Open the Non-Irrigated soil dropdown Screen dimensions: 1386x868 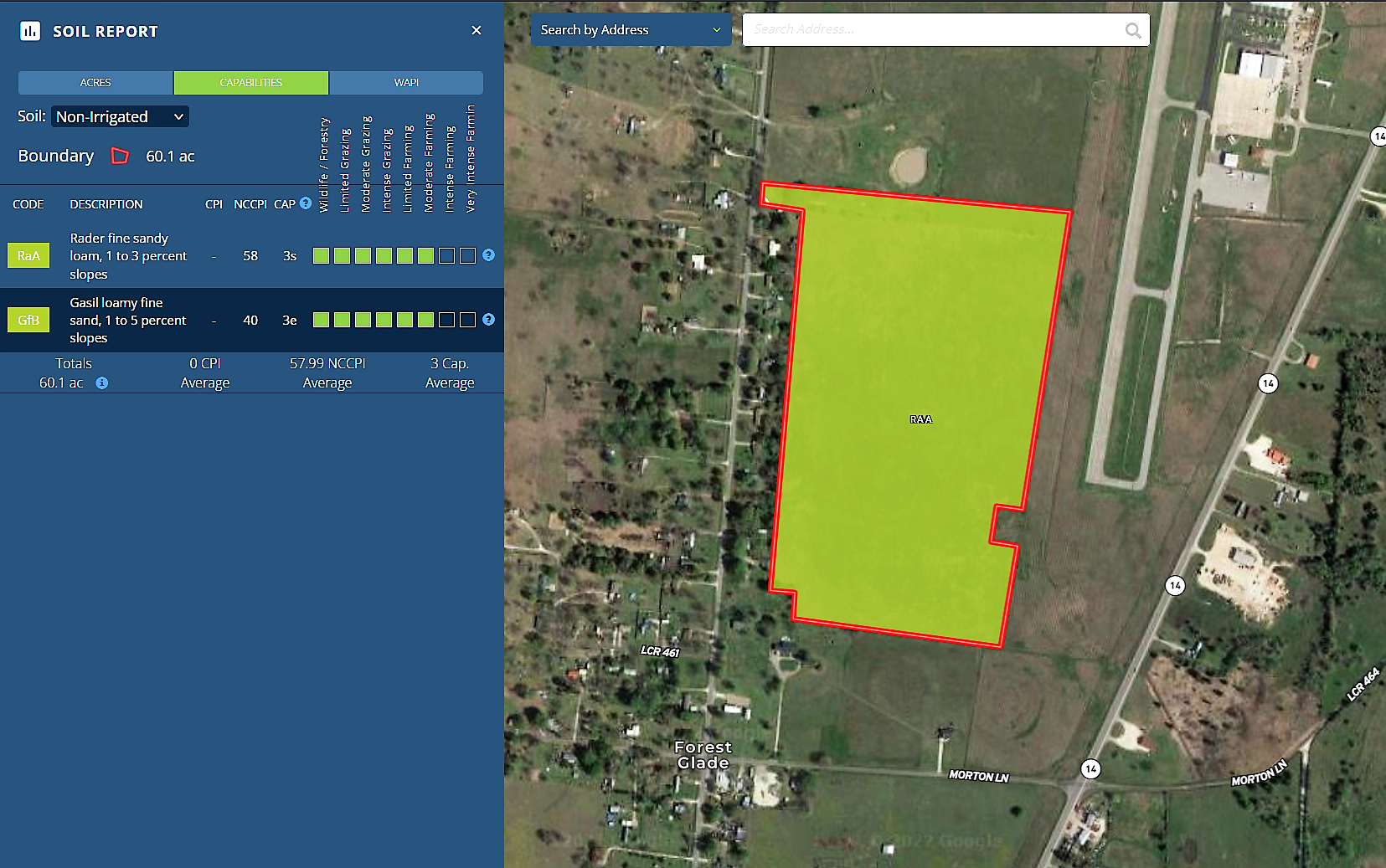coord(120,117)
